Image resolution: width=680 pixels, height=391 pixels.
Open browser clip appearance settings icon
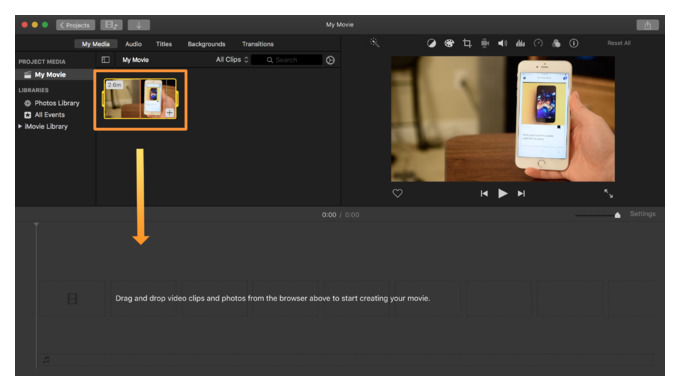330,60
